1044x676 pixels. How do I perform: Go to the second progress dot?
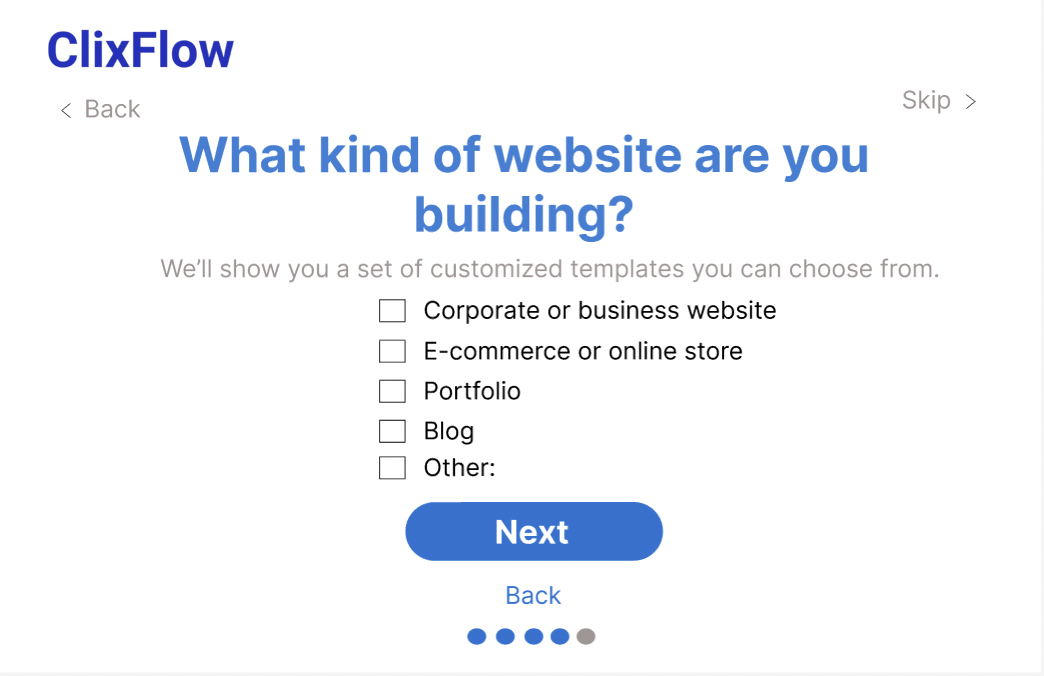tap(505, 636)
